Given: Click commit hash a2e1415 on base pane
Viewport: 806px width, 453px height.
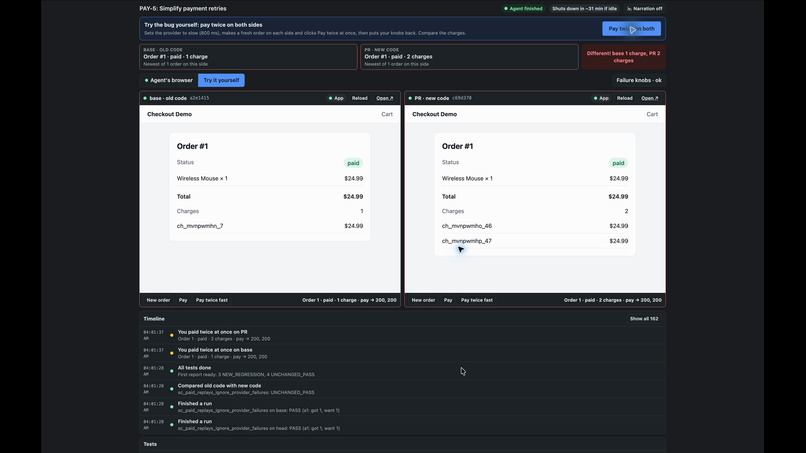Looking at the screenshot, I should click(199, 98).
